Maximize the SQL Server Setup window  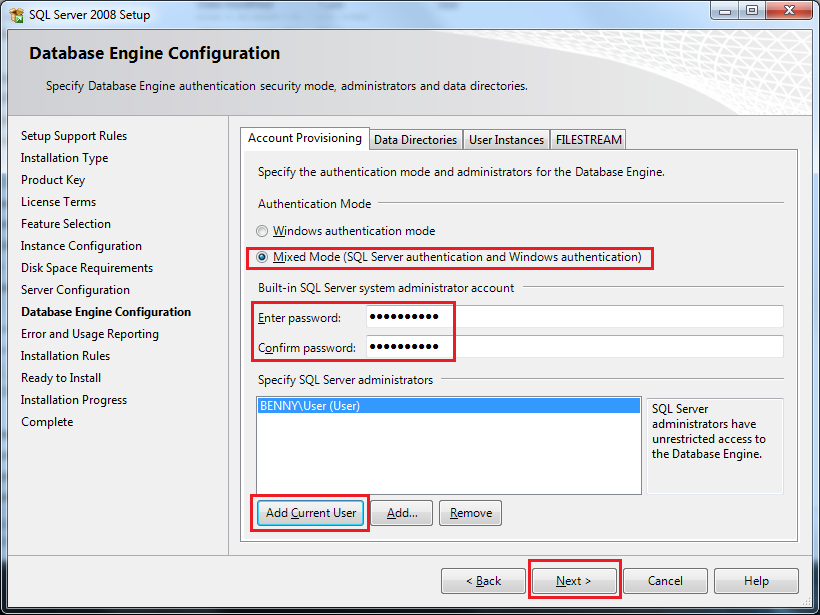point(751,11)
